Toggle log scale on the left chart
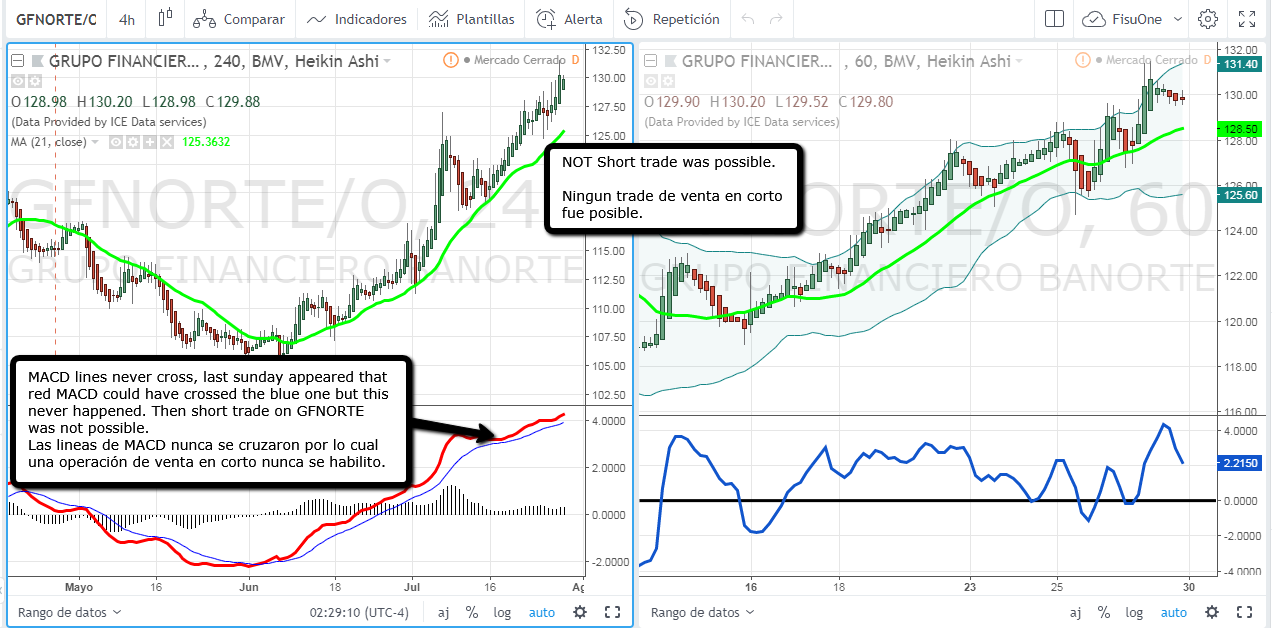The image size is (1272, 628). (x=501, y=612)
